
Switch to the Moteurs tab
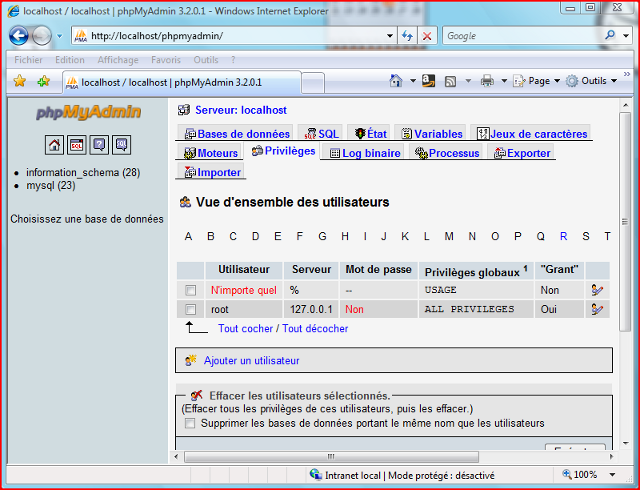[x=211, y=153]
